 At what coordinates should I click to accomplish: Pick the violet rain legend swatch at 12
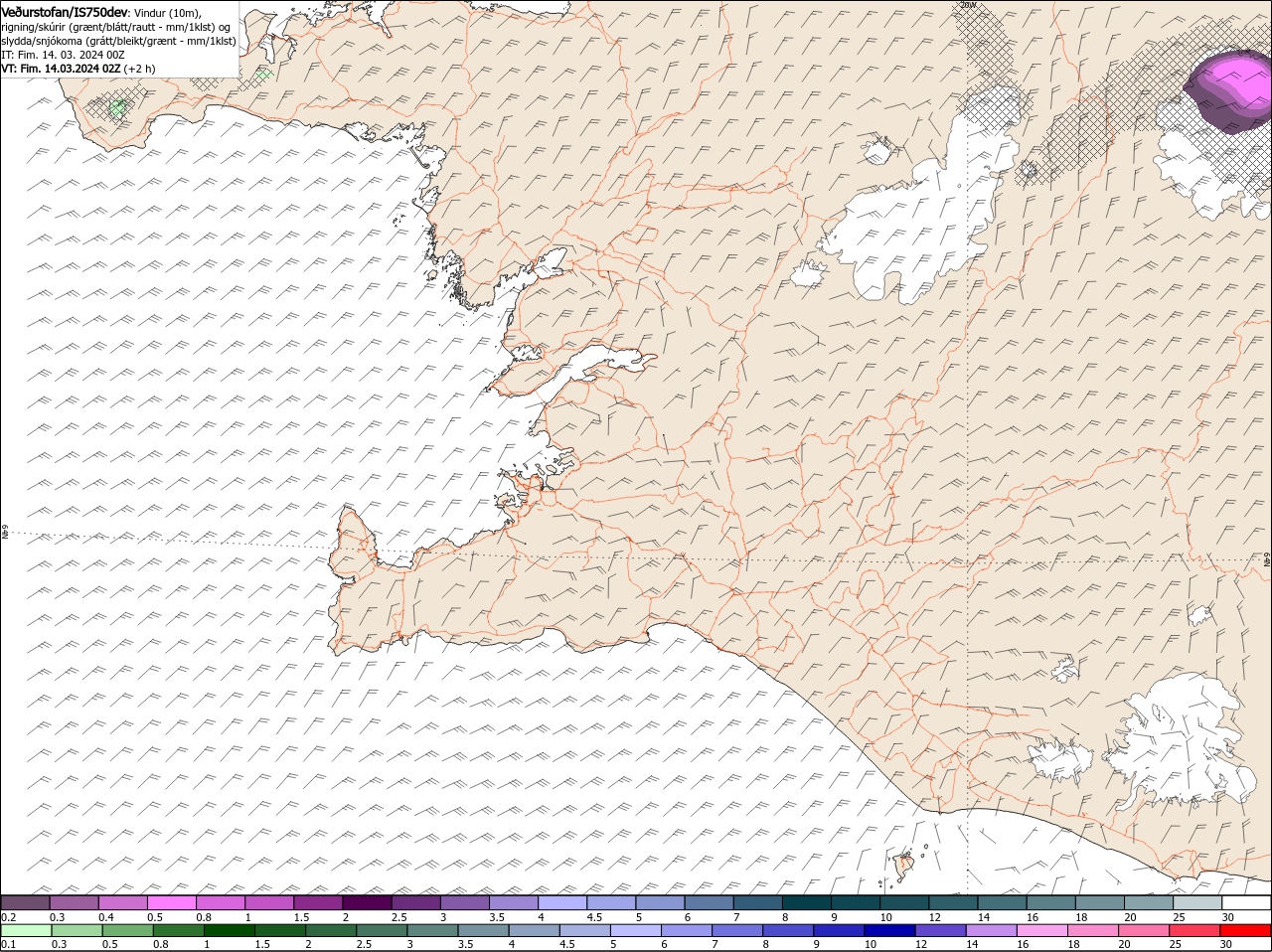click(x=939, y=930)
